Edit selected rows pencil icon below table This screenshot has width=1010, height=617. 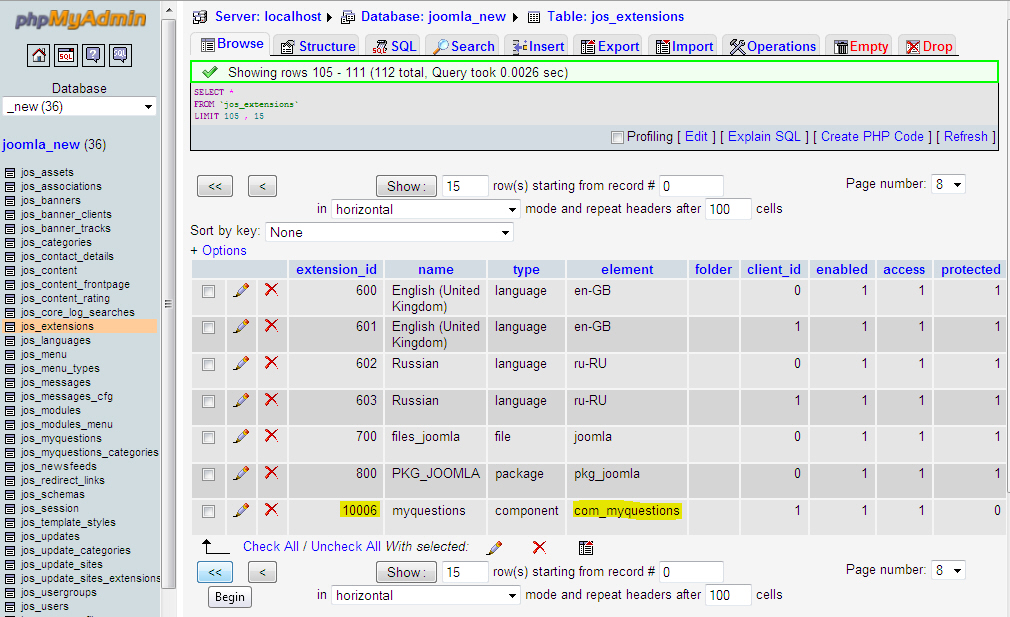point(494,548)
